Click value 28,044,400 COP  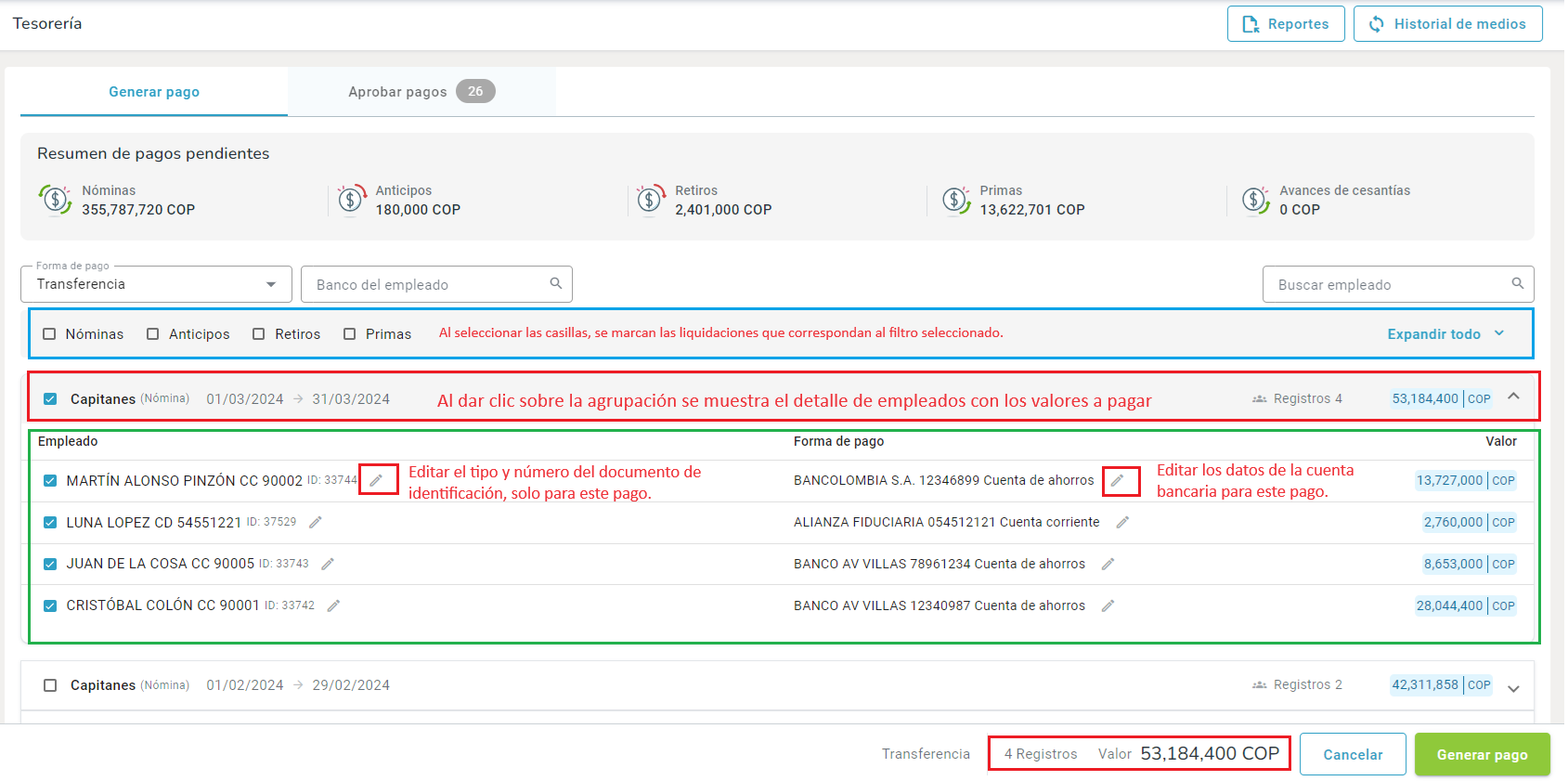click(x=1465, y=605)
